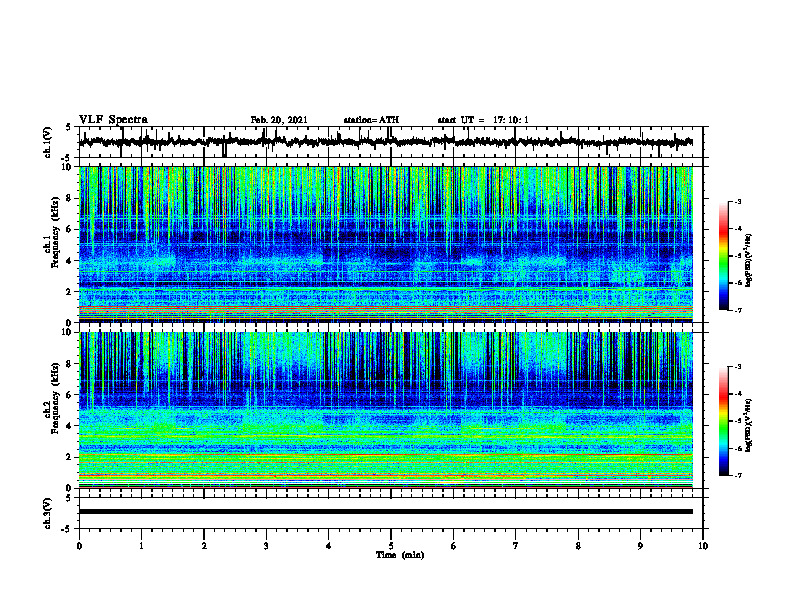Image resolution: width=792 pixels, height=612 pixels.
Task: Click the "ch.3(V)" axis label
Action: coord(48,513)
